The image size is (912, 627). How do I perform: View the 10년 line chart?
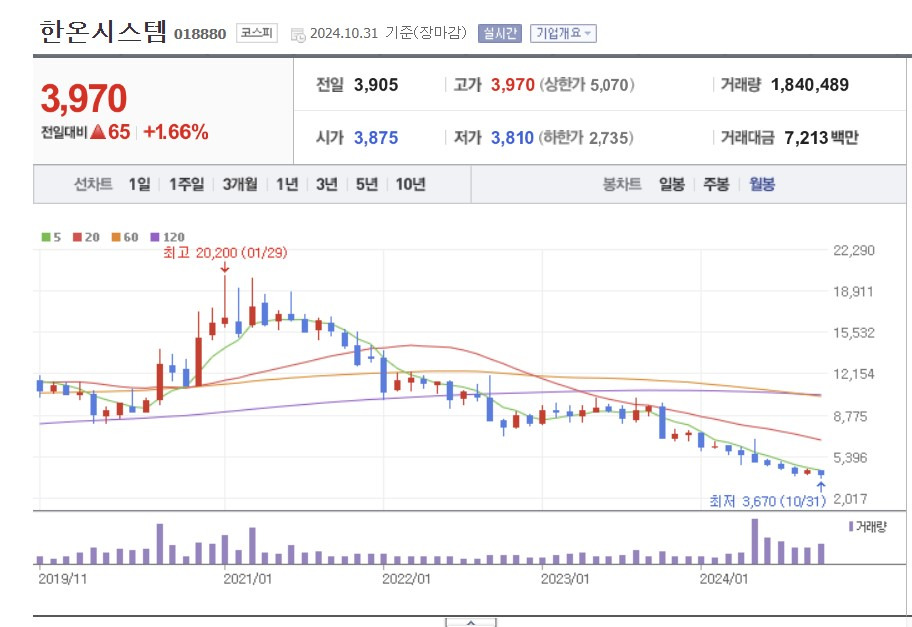[x=411, y=184]
